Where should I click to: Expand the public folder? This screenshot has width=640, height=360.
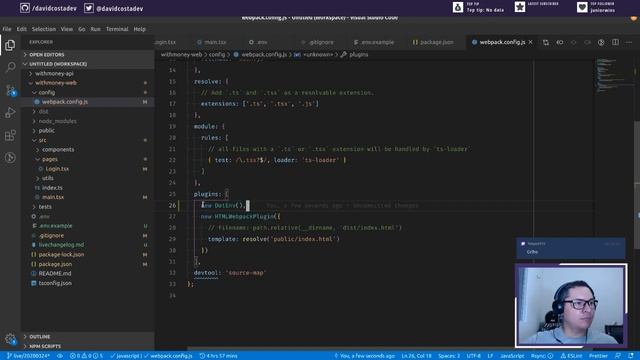coord(88,130)
